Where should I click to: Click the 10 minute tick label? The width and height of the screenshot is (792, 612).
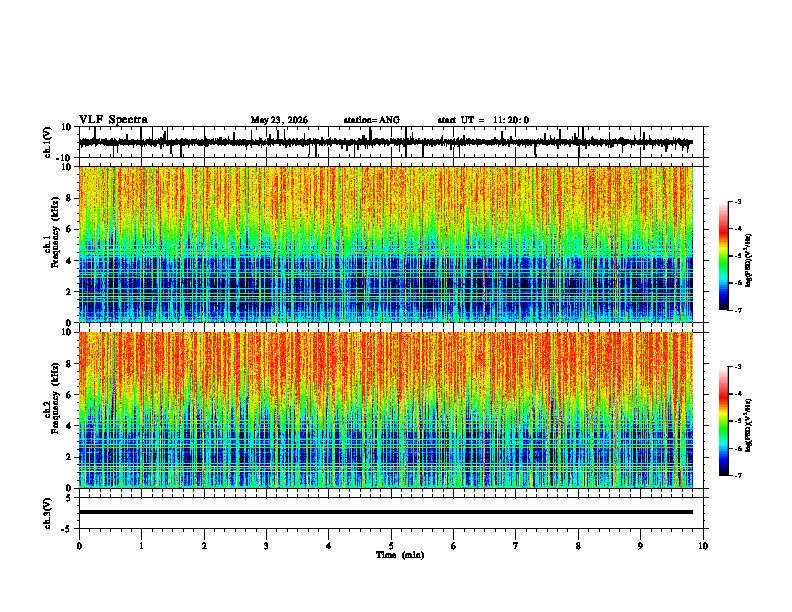[703, 546]
